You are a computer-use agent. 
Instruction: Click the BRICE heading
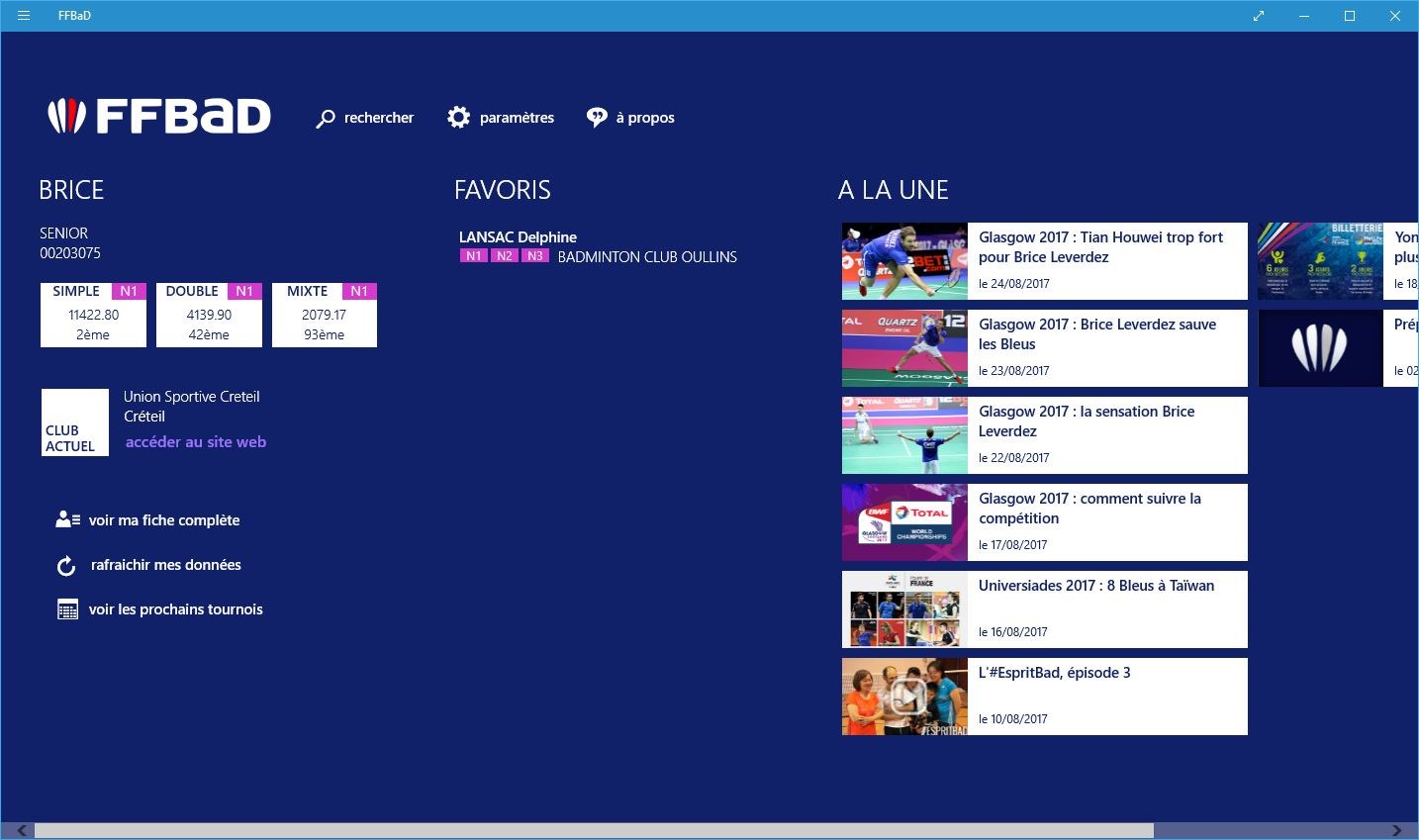(71, 190)
